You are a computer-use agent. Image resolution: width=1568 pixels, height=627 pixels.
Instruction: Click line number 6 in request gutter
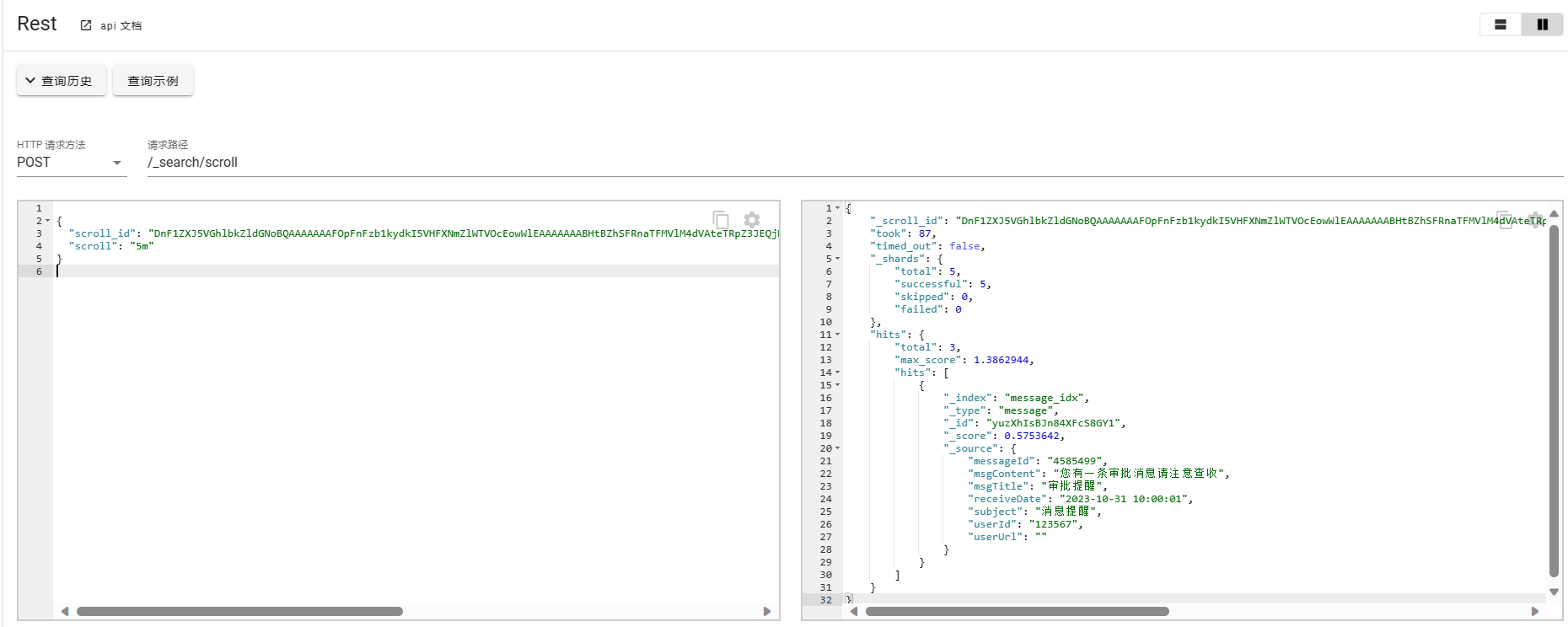click(39, 271)
